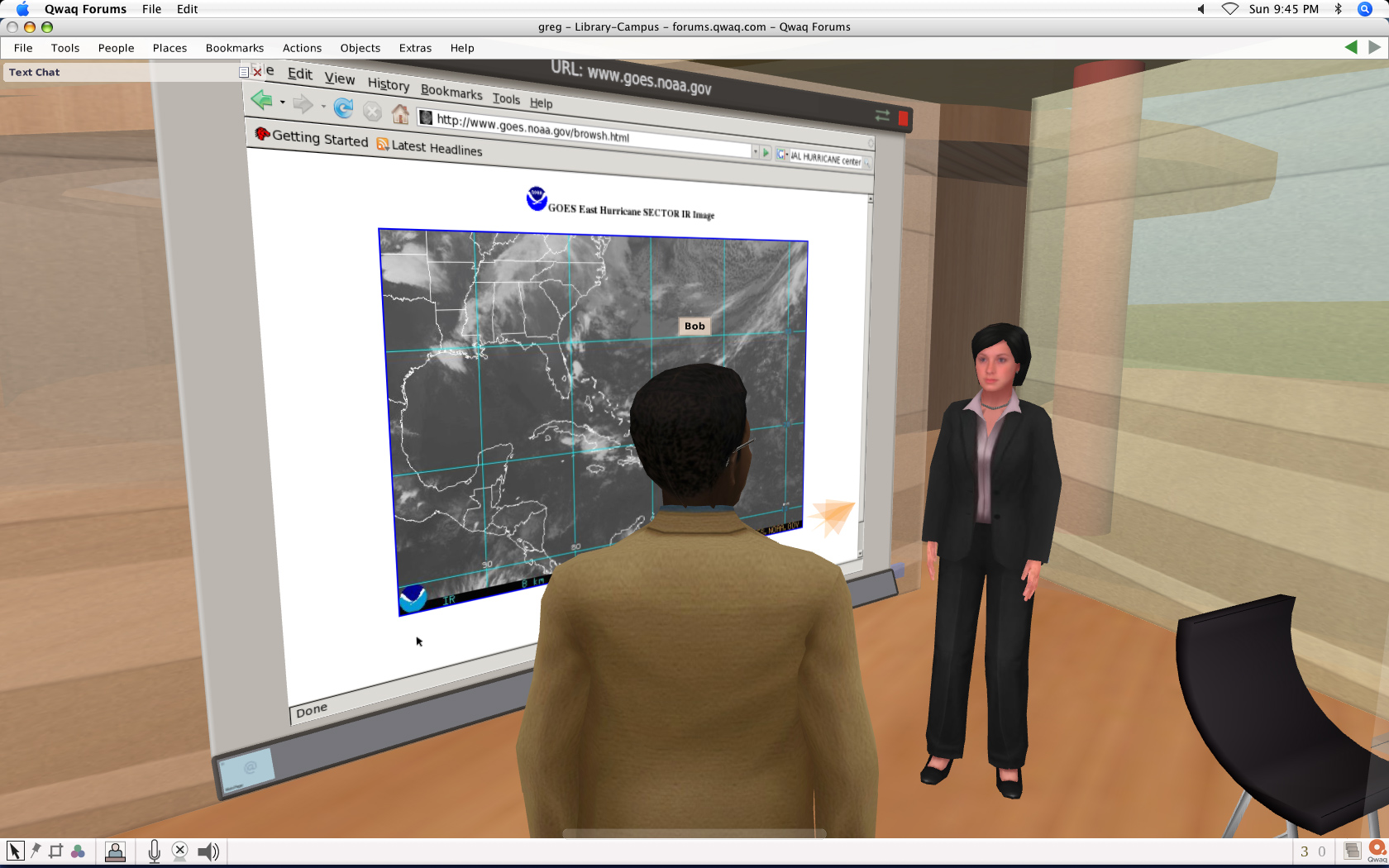Image resolution: width=1389 pixels, height=868 pixels.
Task: Open the stacked windows icon
Action: [x=1353, y=851]
